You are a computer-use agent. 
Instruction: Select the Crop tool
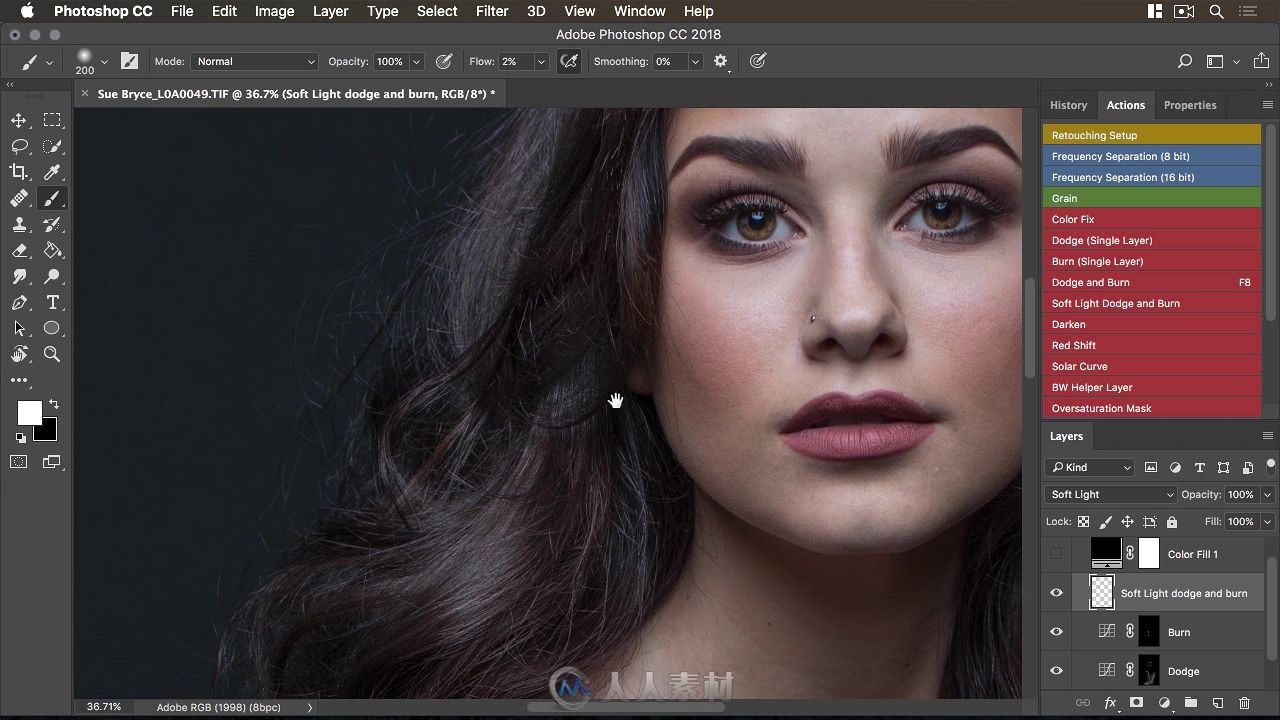pos(19,172)
